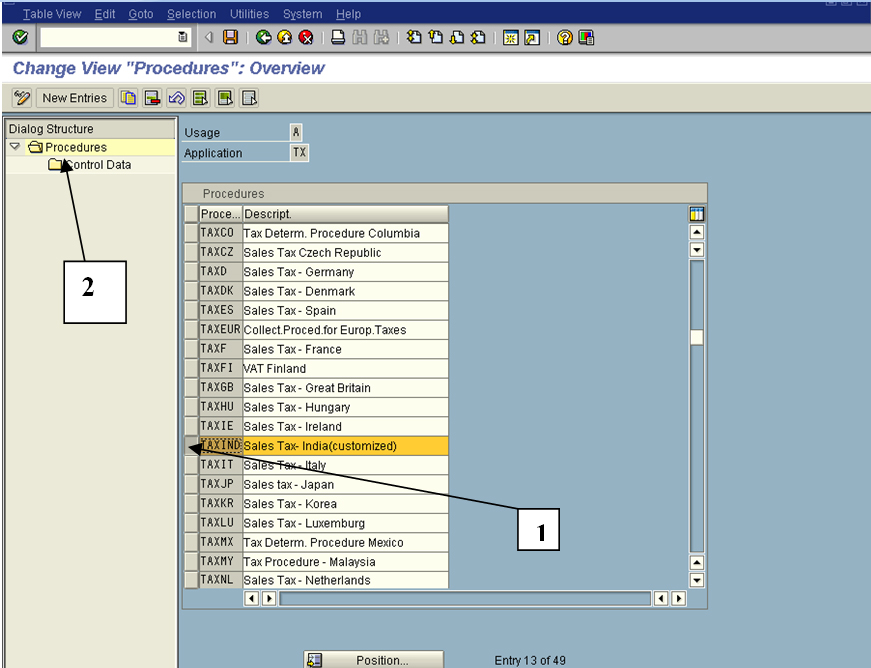Click the horizontal scrollbar track under the table

coord(465,598)
